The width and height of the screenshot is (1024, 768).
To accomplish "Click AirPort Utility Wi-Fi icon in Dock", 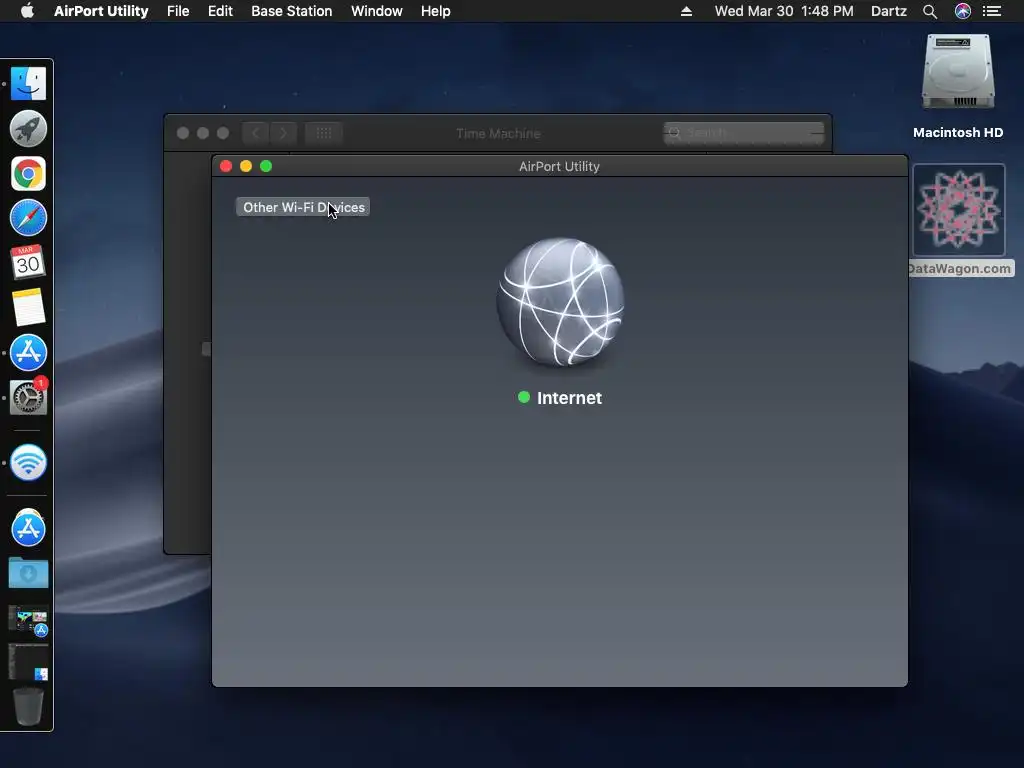I will [28, 462].
